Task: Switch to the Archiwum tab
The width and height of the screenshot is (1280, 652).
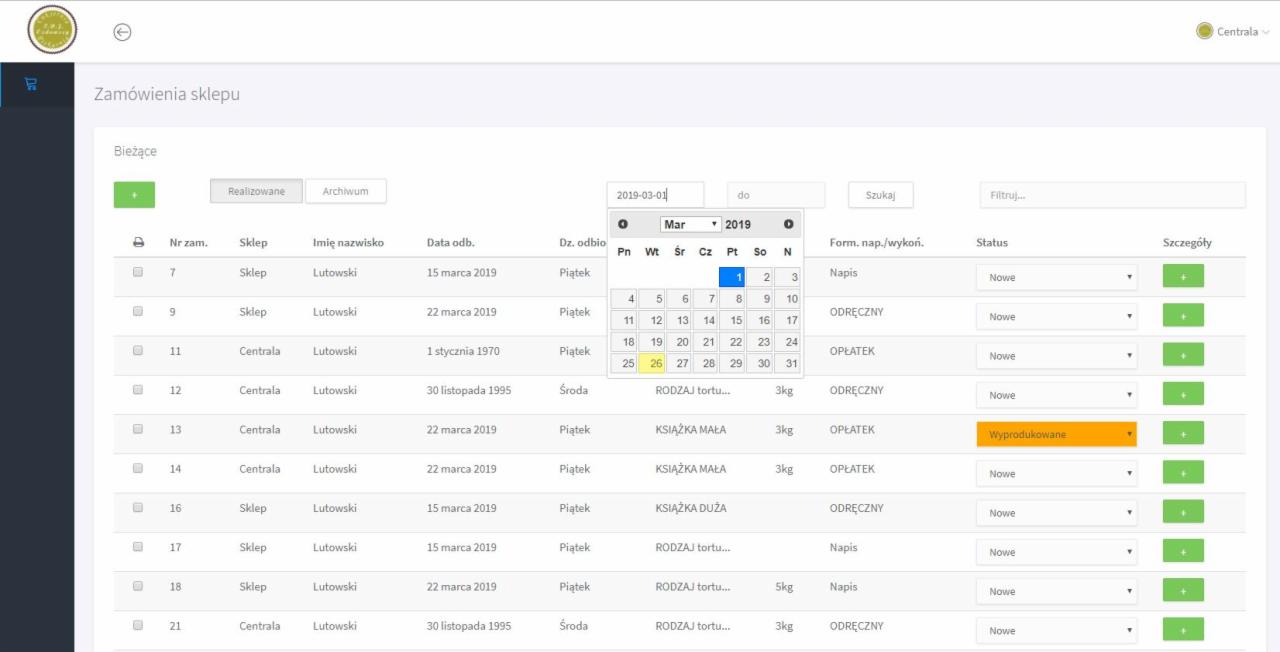Action: coord(345,191)
